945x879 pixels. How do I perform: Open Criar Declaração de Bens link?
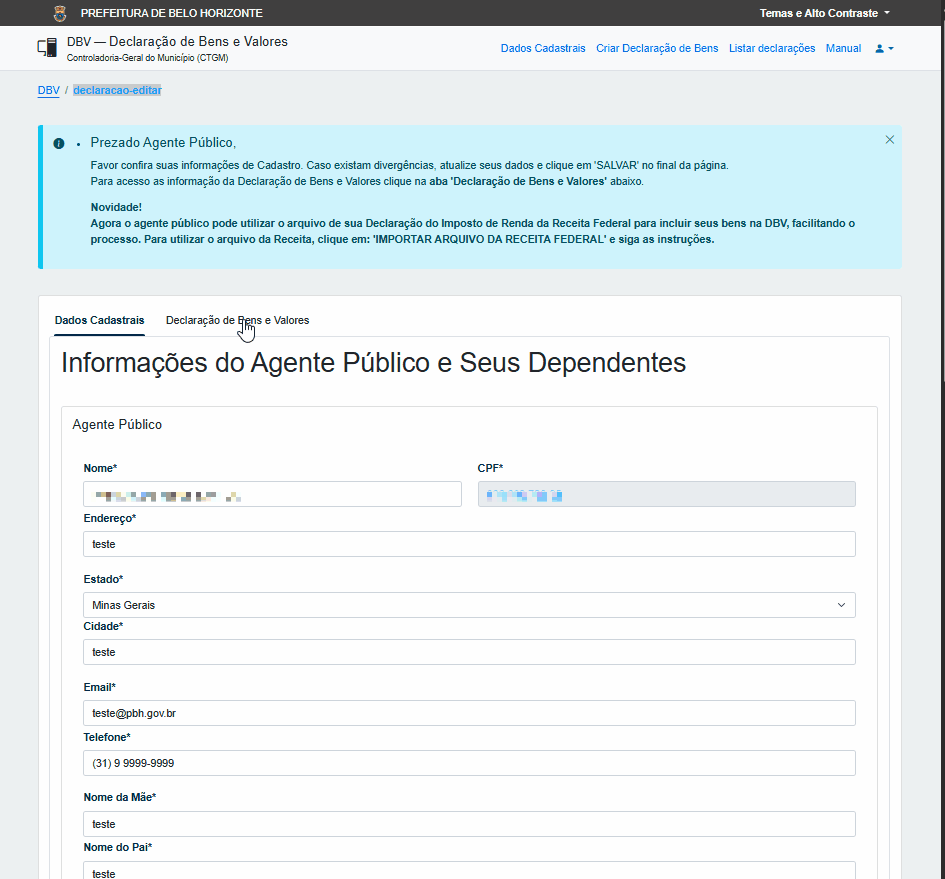(657, 48)
